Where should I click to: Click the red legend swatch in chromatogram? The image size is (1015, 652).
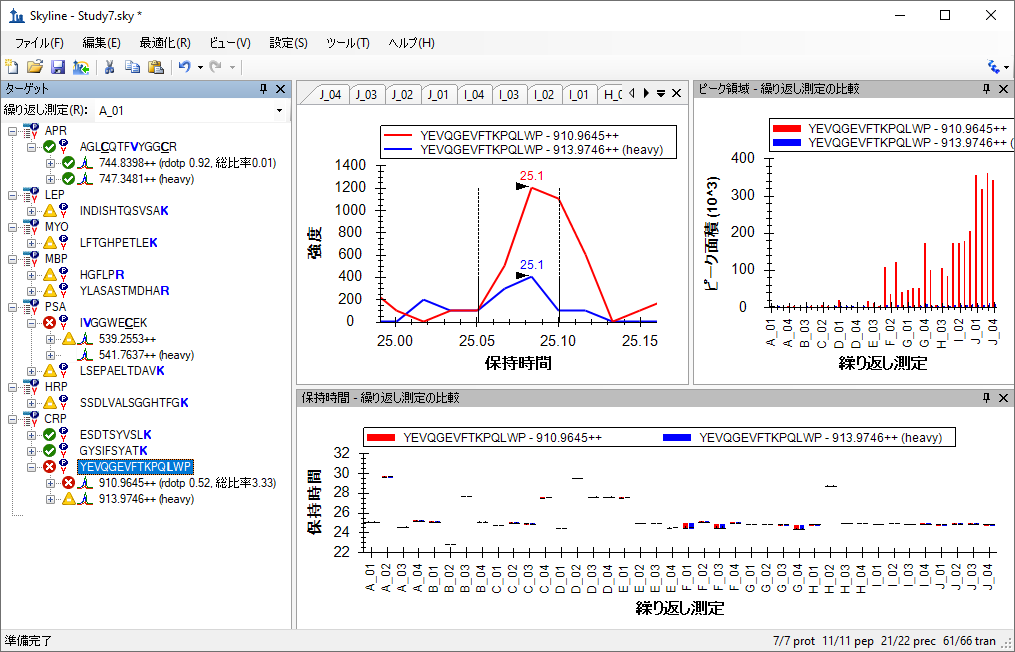[397, 135]
